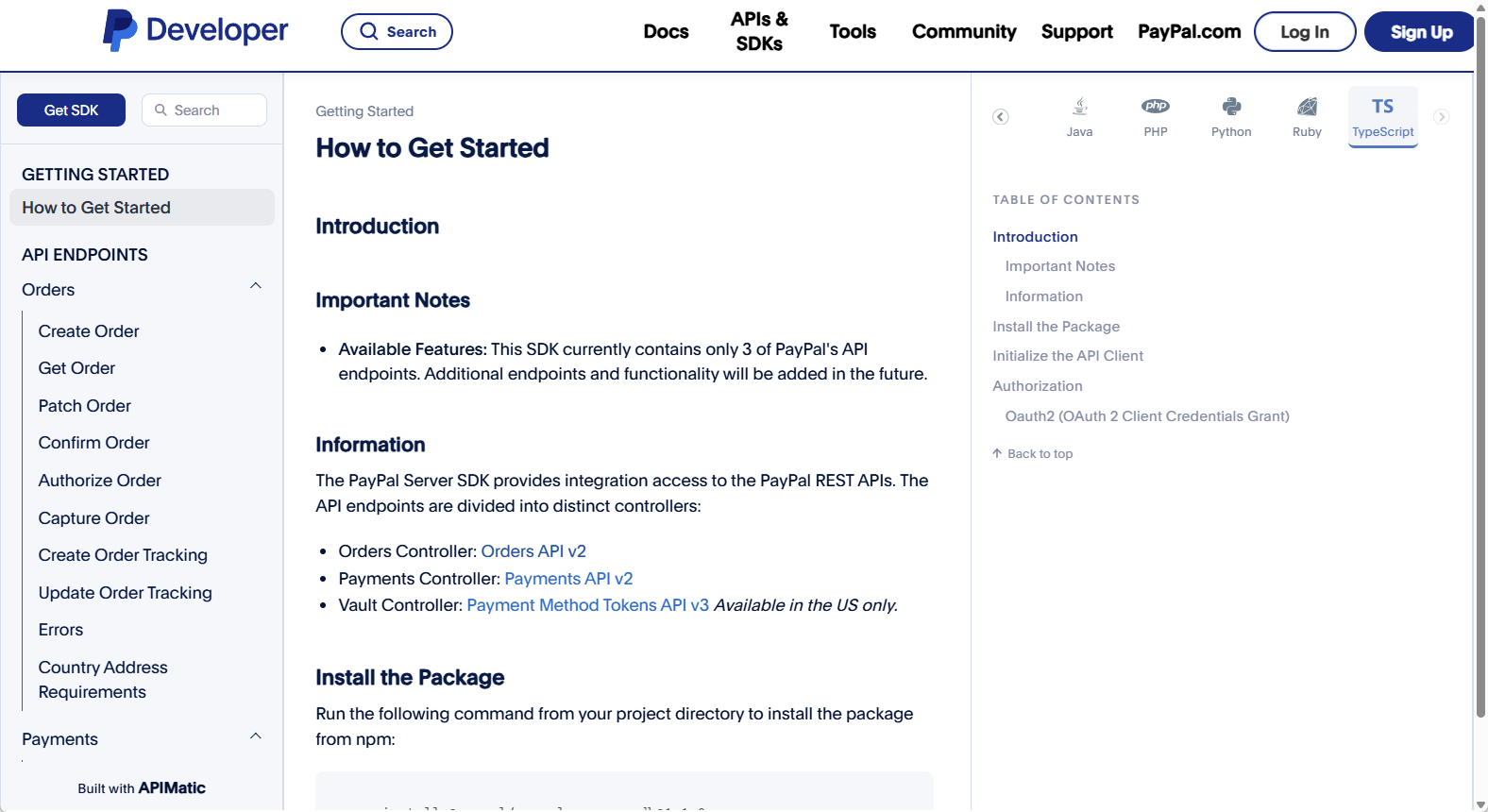This screenshot has width=1488, height=812.
Task: Click the page vertical scrollbar
Action: click(x=1480, y=368)
